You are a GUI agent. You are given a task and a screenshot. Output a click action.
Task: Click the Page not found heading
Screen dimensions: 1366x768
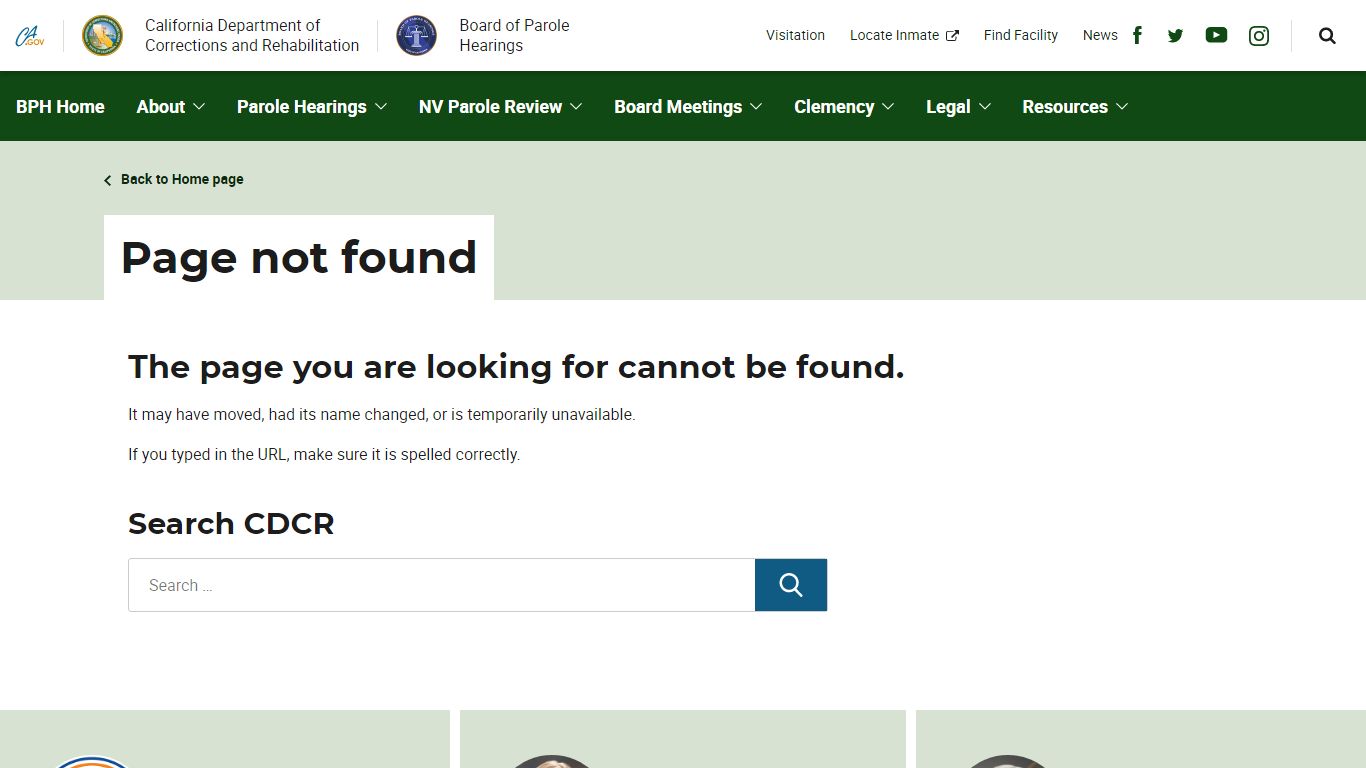[298, 257]
